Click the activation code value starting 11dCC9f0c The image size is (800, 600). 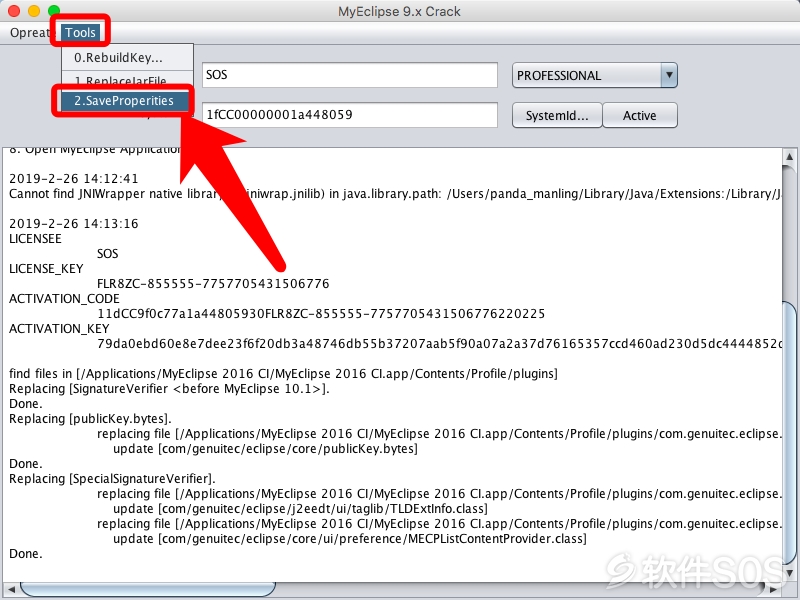(x=321, y=314)
